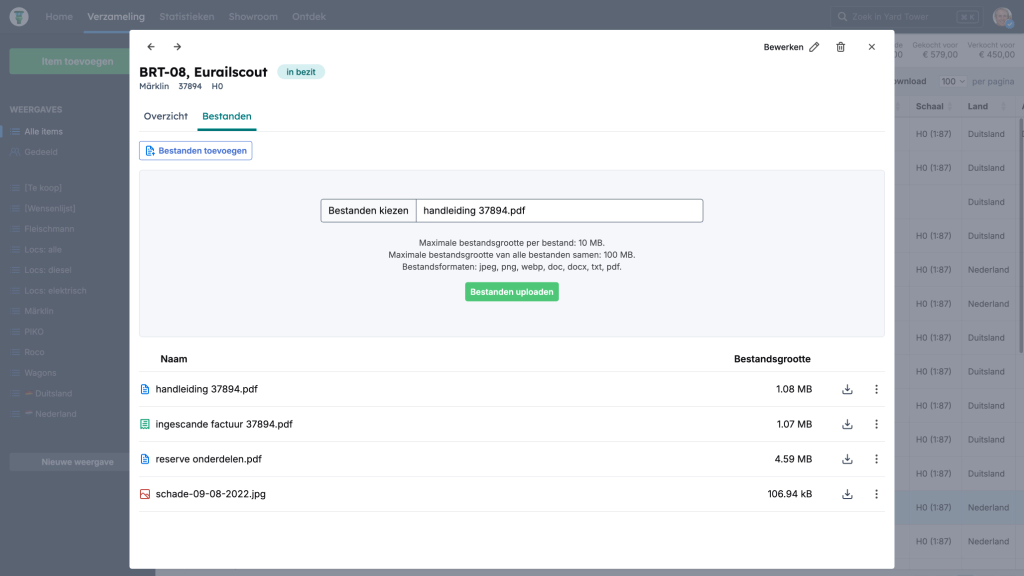1024x576 pixels.
Task: Choose files with Bestanden kiezen
Action: pos(368,211)
